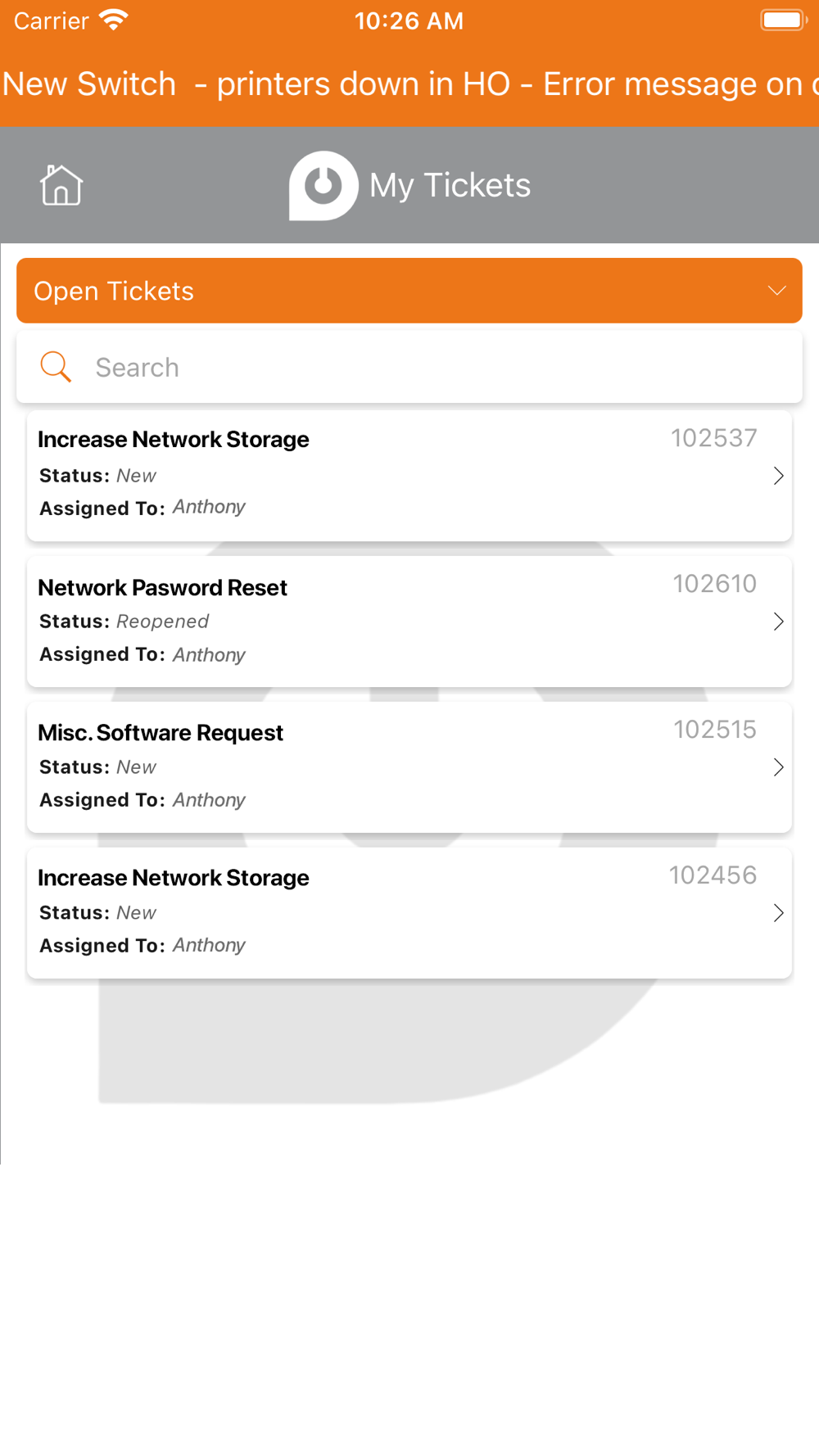819x1456 pixels.
Task: Open ticket 102537 via its chevron
Action: [778, 476]
